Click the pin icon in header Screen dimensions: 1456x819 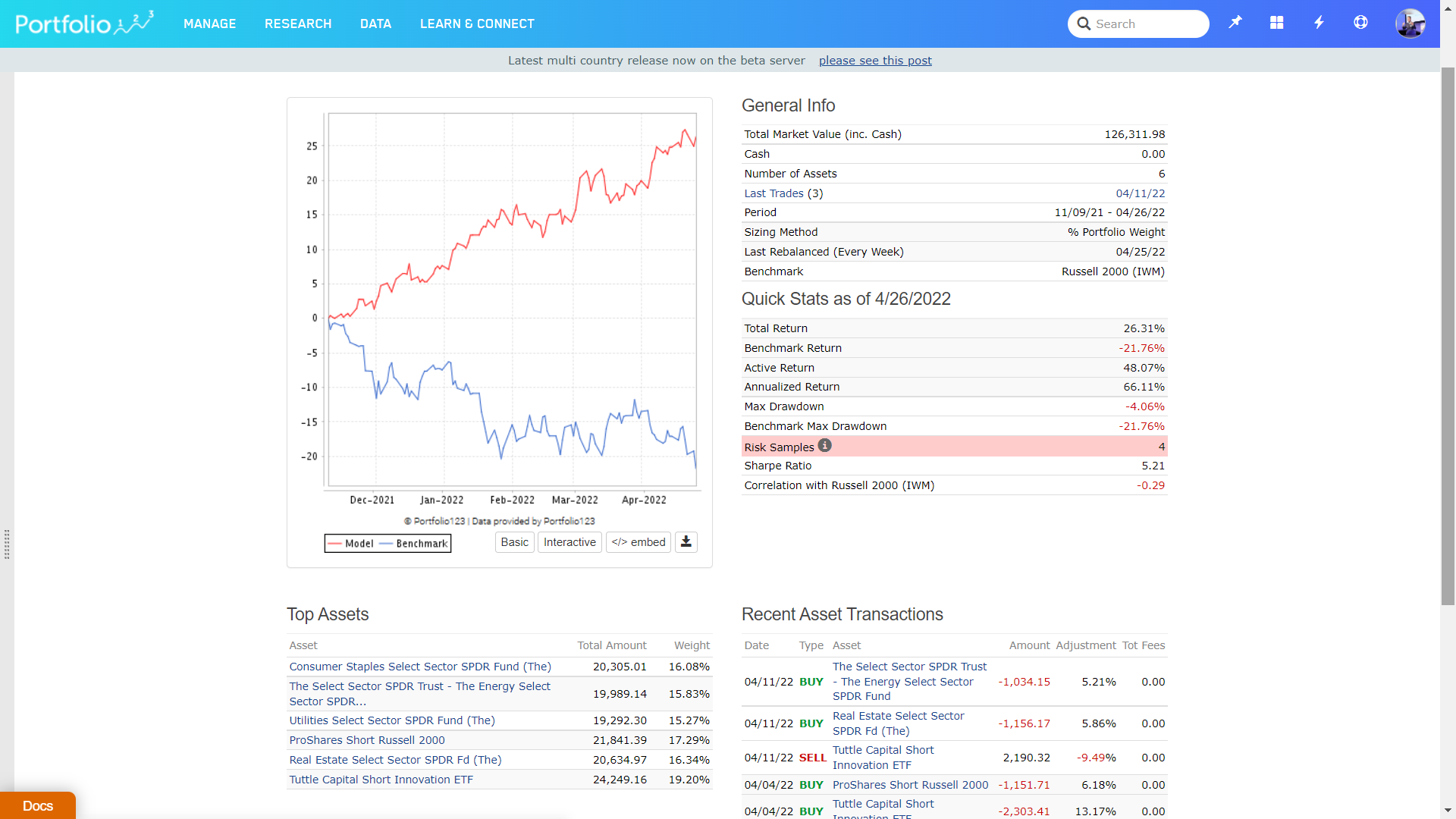click(1235, 23)
